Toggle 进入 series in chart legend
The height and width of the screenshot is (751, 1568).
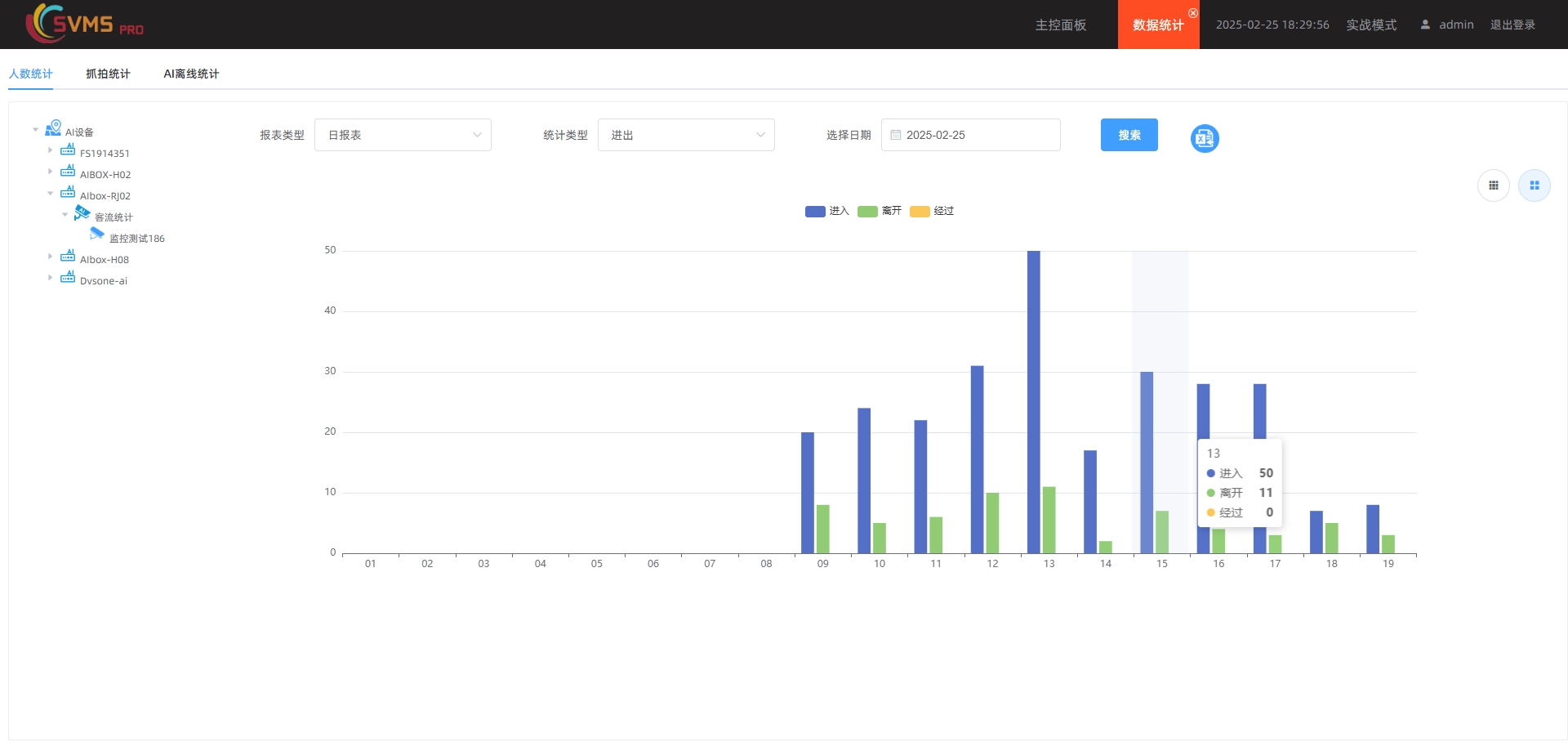[x=826, y=211]
